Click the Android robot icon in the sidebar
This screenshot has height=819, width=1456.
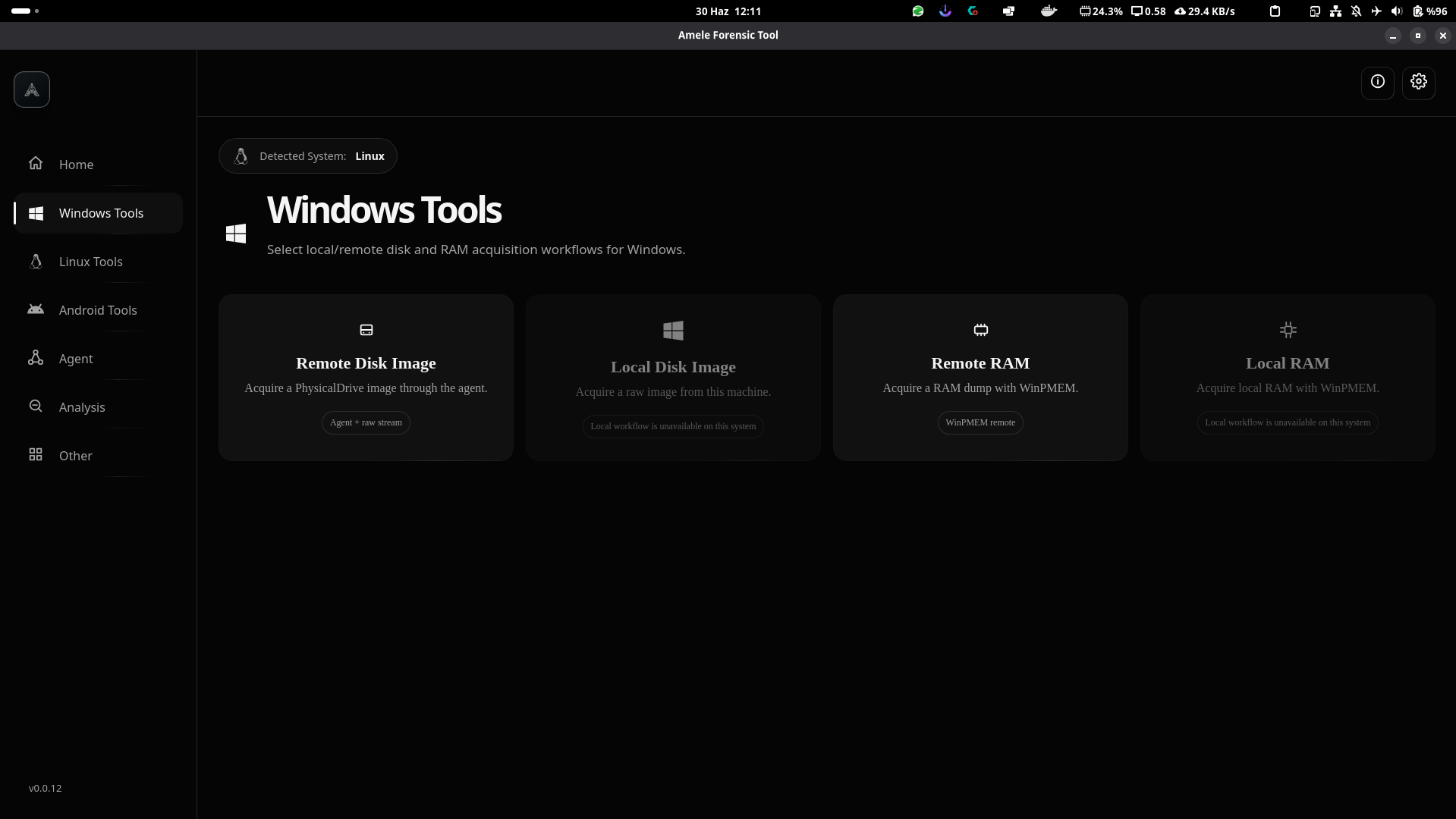pos(36,309)
